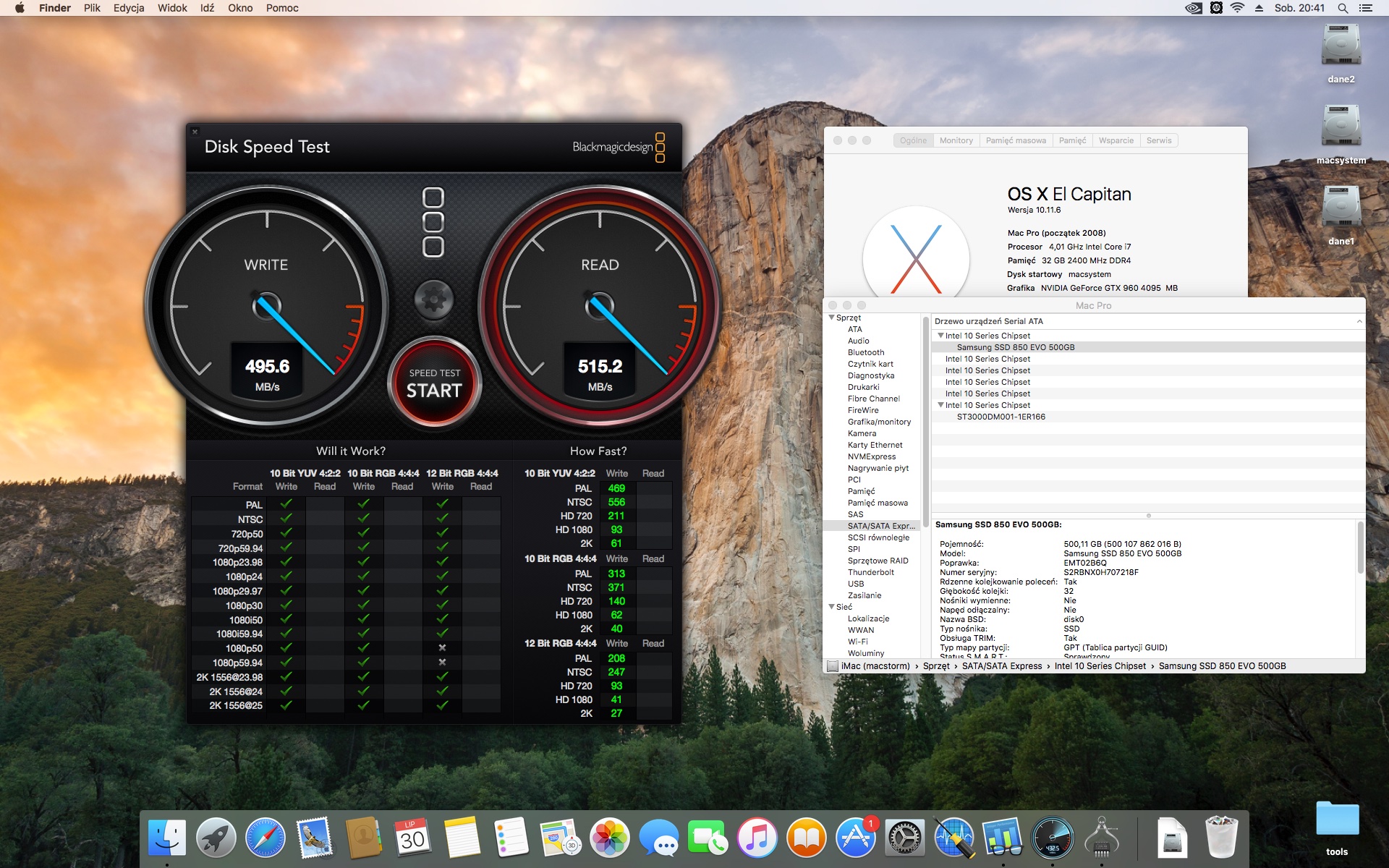This screenshot has width=1389, height=868.
Task: Open Photos app from the Dock
Action: pos(609,838)
